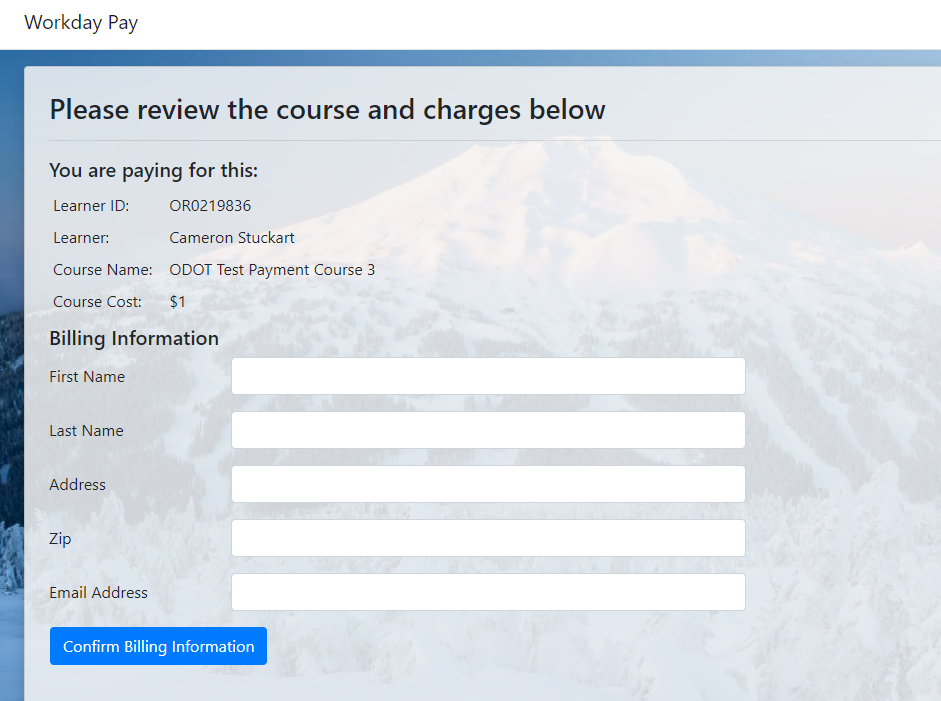
Task: Click the 'You are paying for this' subheading
Action: coord(153,171)
